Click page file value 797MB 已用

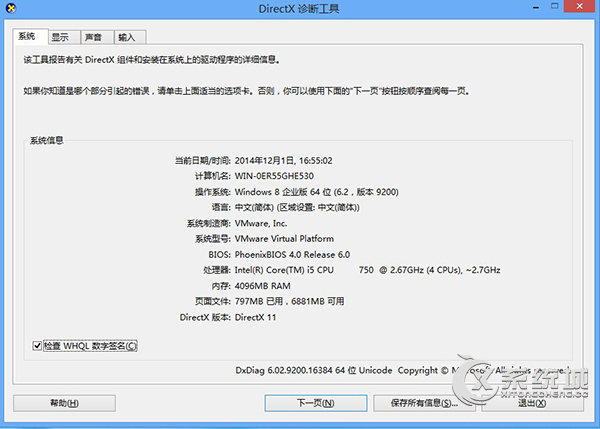tap(259, 302)
